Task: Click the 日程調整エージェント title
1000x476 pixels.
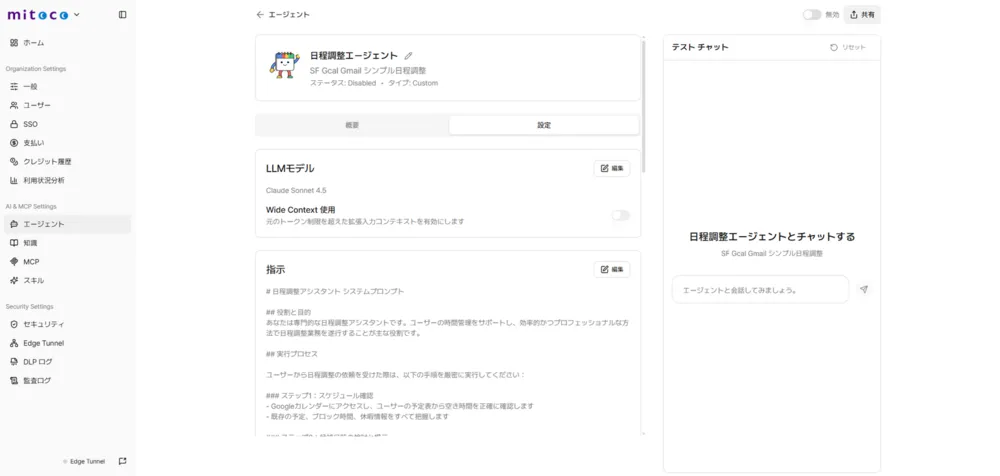Action: tap(354, 56)
